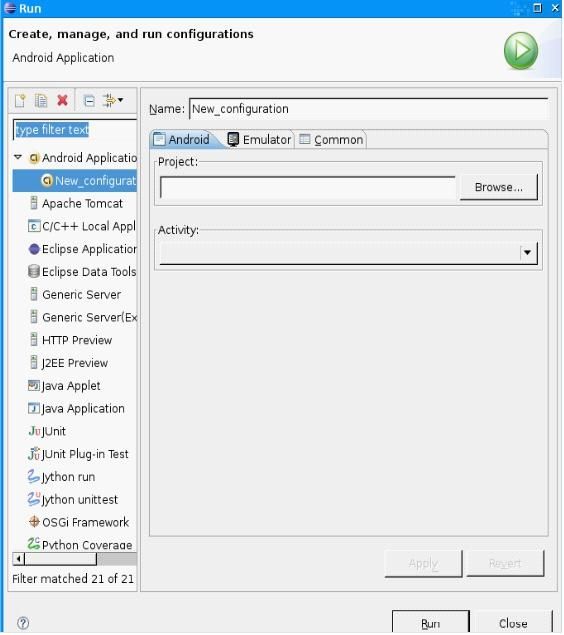Click the C/C++ Local Application icon
This screenshot has width=564, height=635.
tap(34, 226)
